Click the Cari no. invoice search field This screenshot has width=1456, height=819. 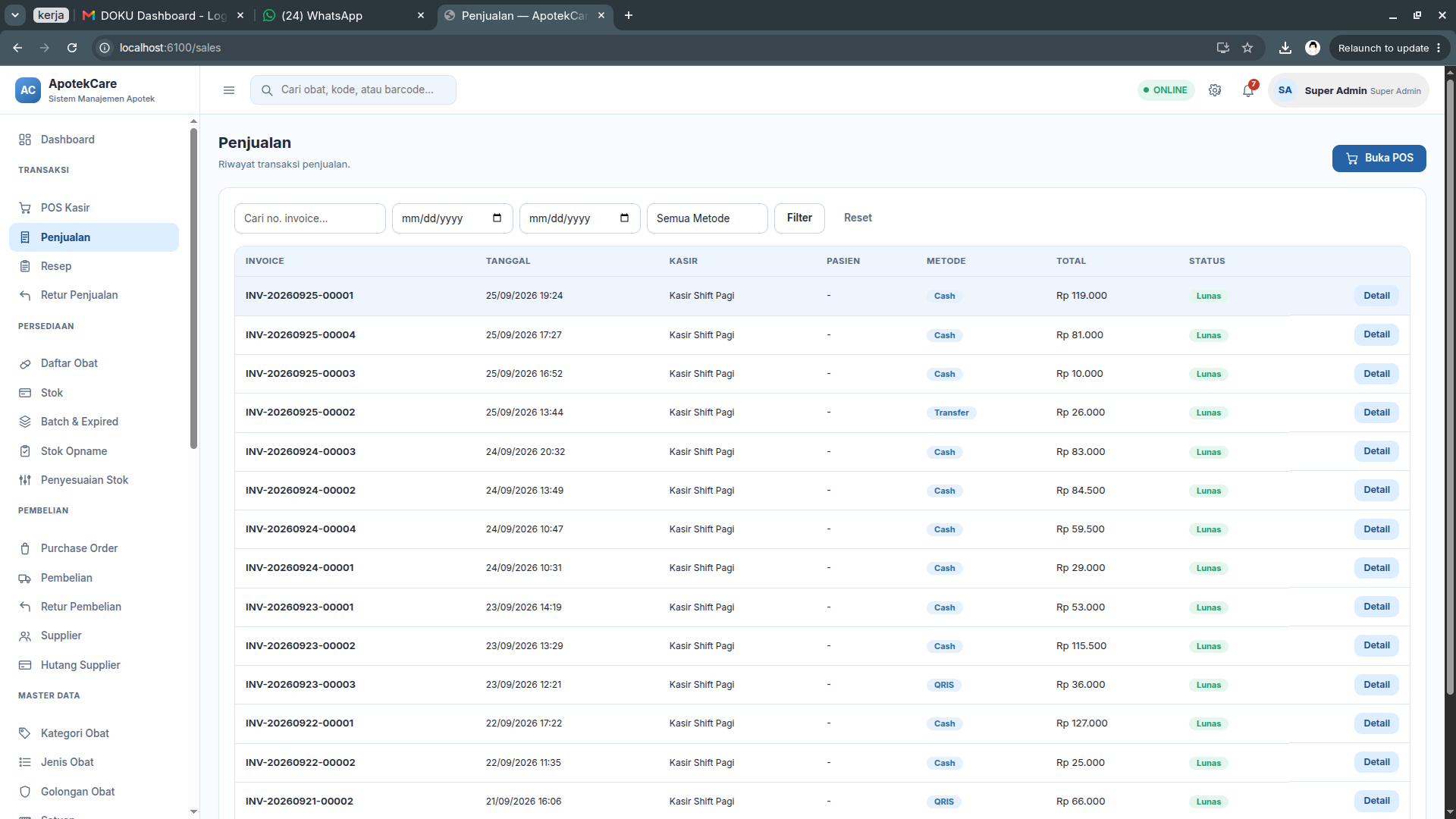(x=310, y=218)
